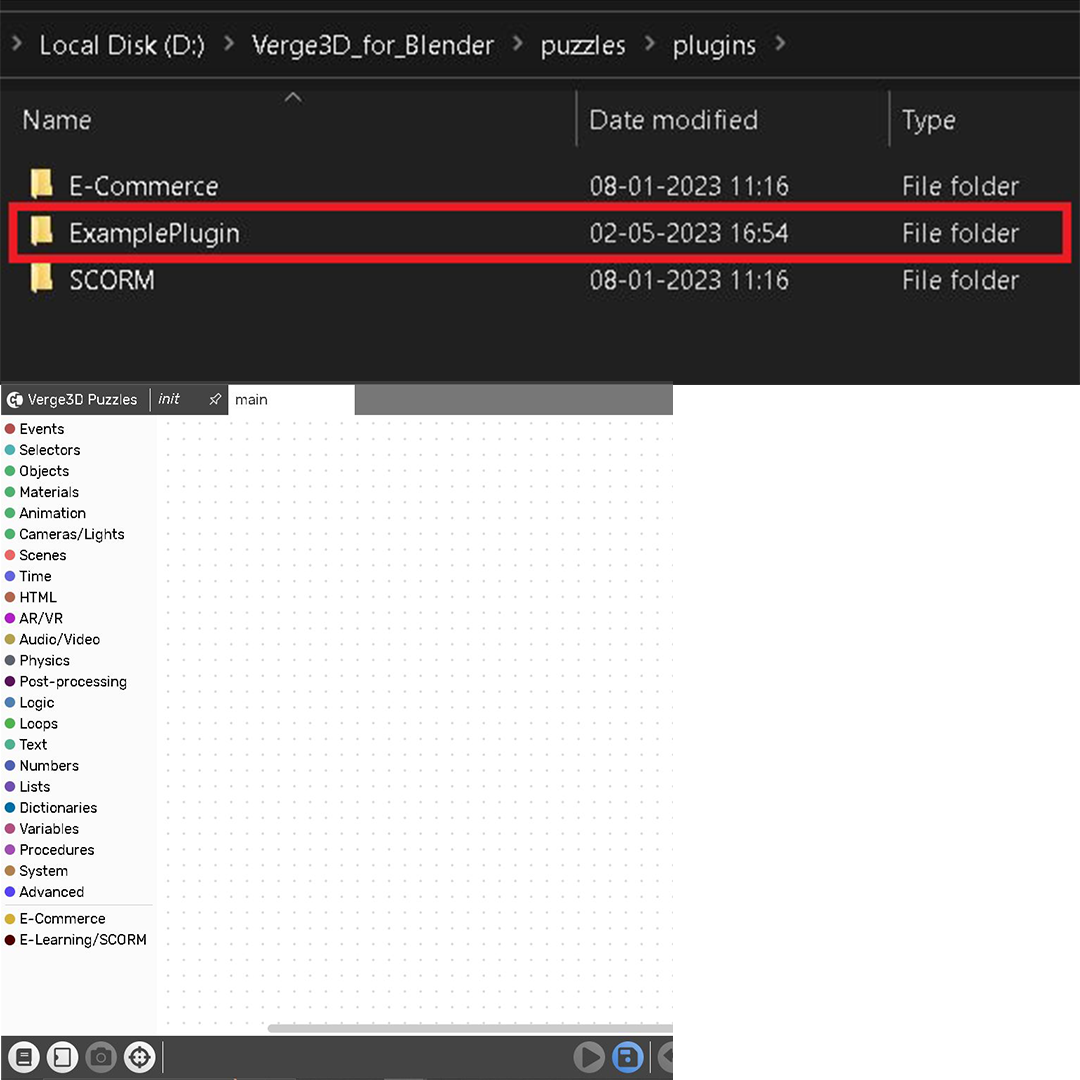Click the SCORM folder icon in Explorer
The image size is (1080, 1080).
[42, 278]
